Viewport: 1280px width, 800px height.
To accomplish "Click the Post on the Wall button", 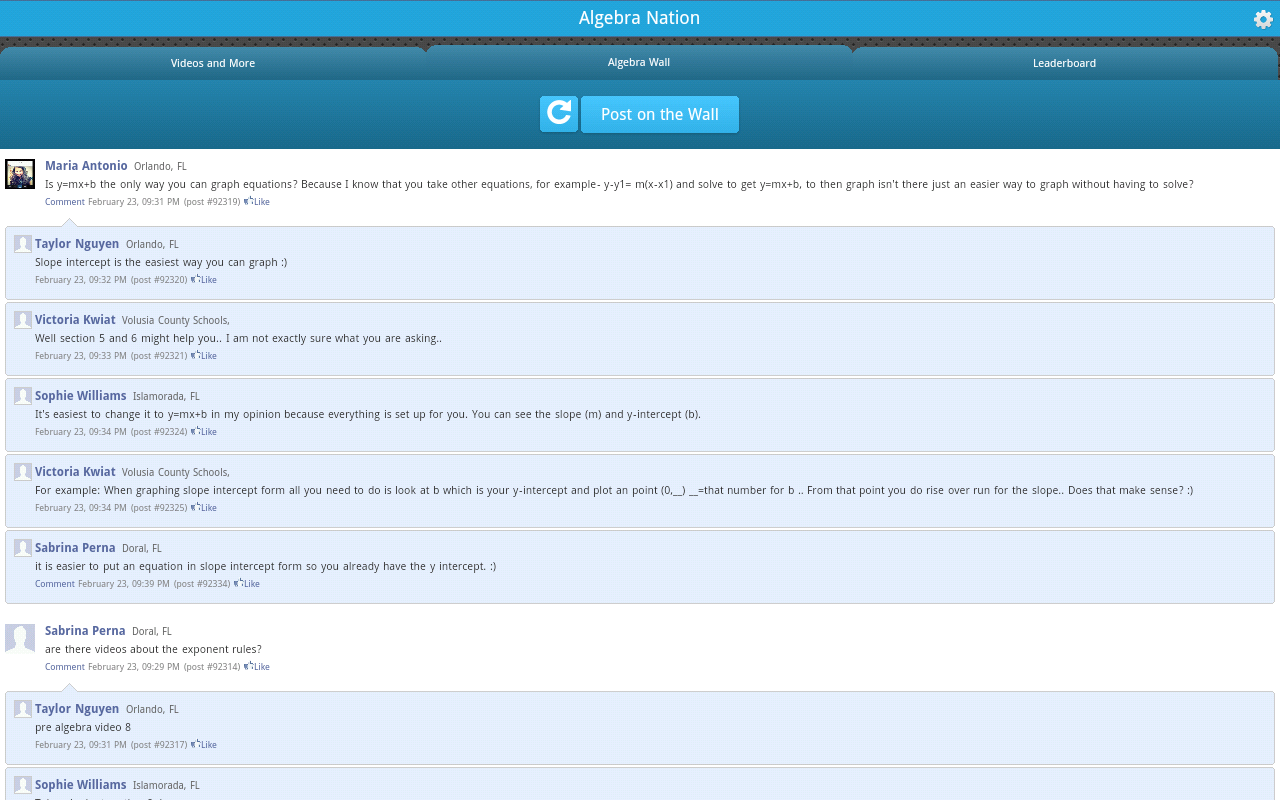I will pyautogui.click(x=660, y=114).
